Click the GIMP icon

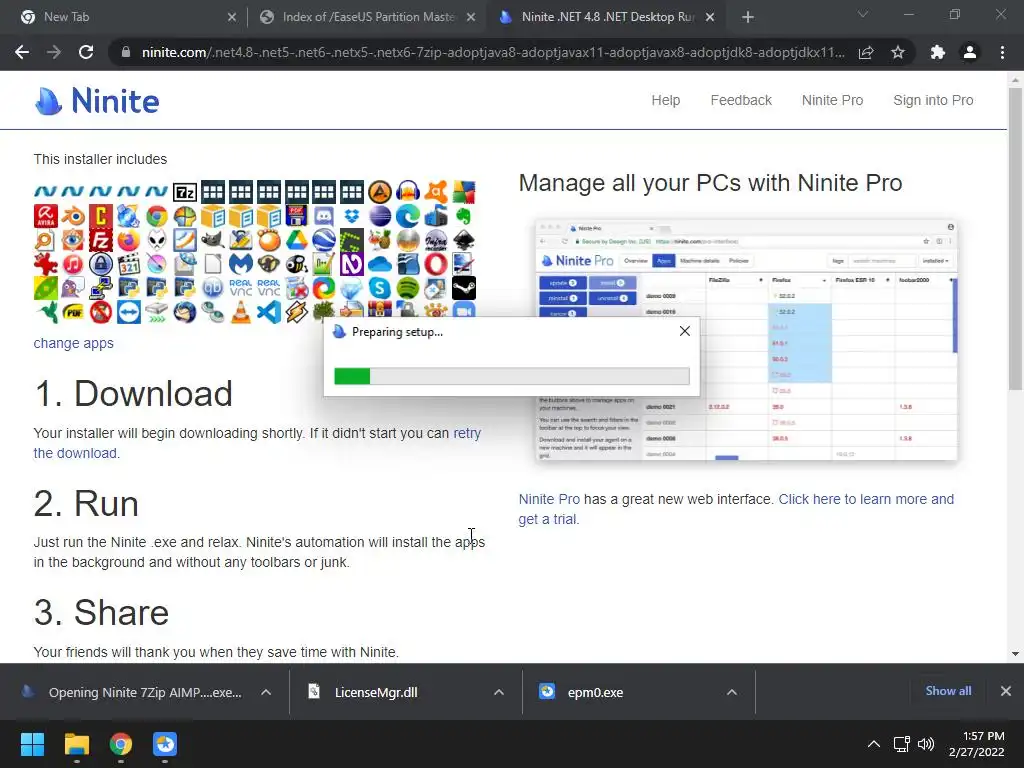pyautogui.click(x=213, y=240)
